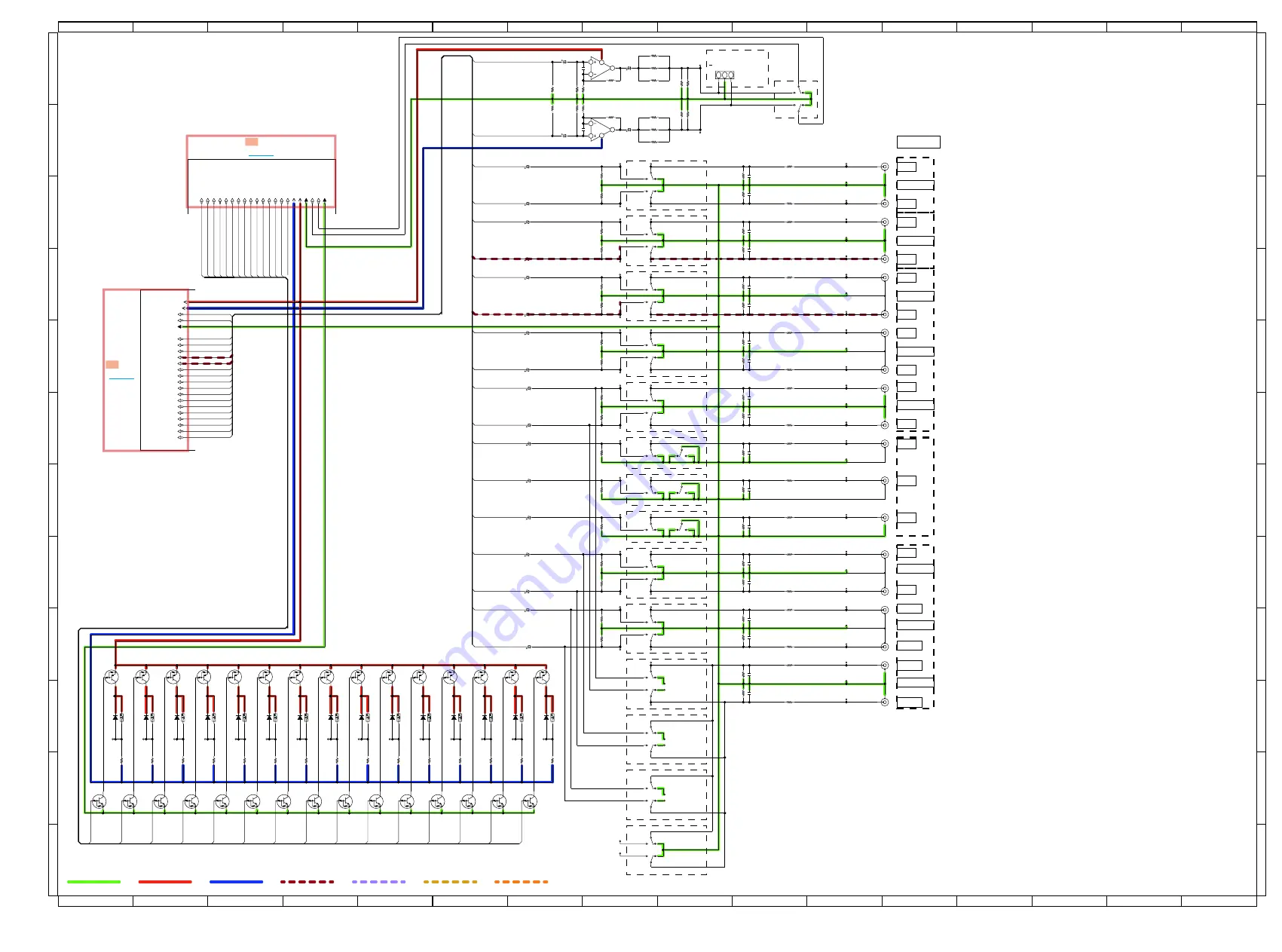The width and height of the screenshot is (1282, 952).
Task: Click the empty label box above connector column
Action: [x=918, y=142]
